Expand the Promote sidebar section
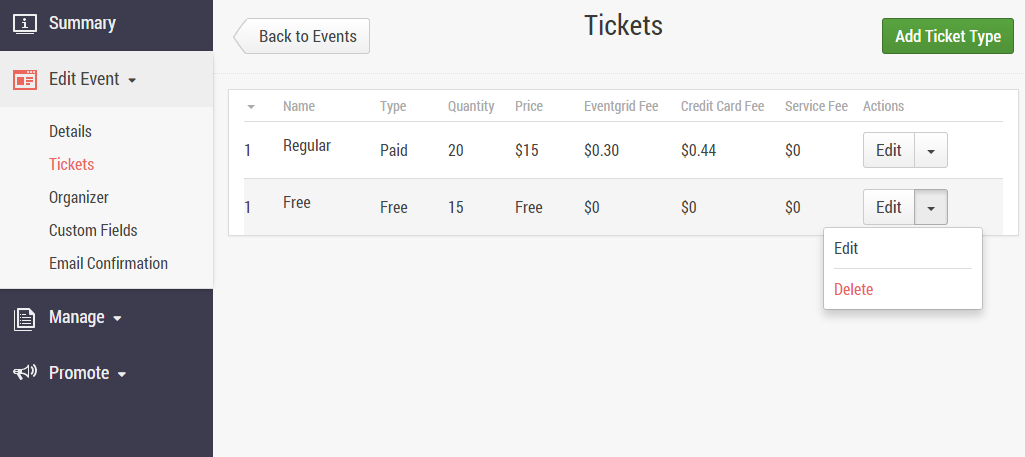The width and height of the screenshot is (1025, 457). click(88, 373)
